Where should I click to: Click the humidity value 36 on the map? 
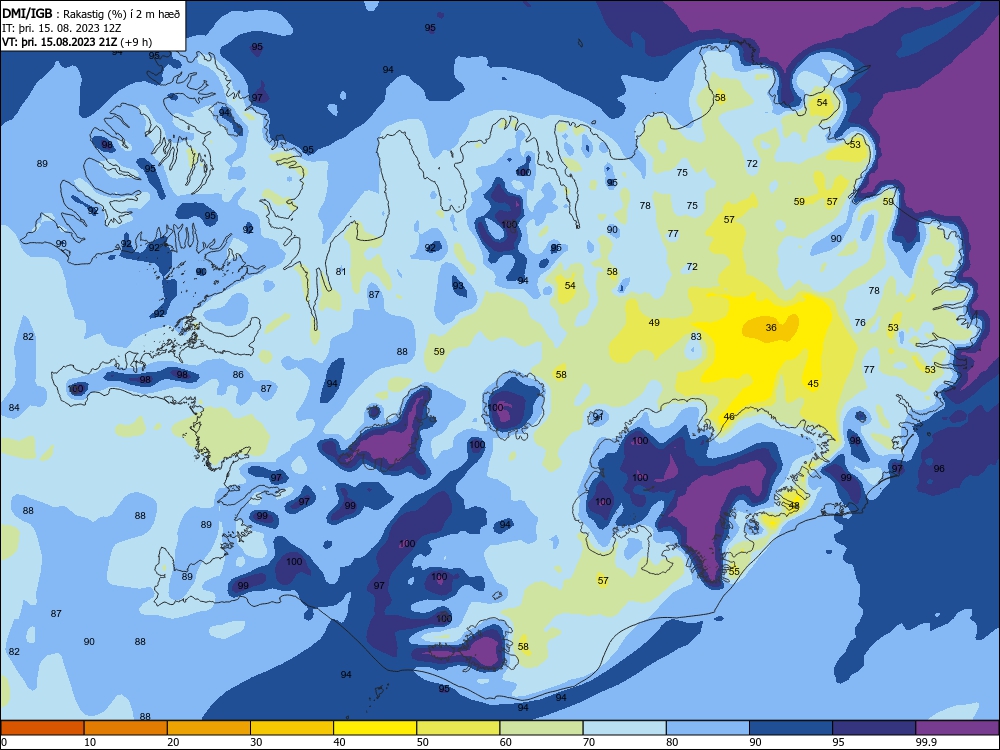coord(771,328)
